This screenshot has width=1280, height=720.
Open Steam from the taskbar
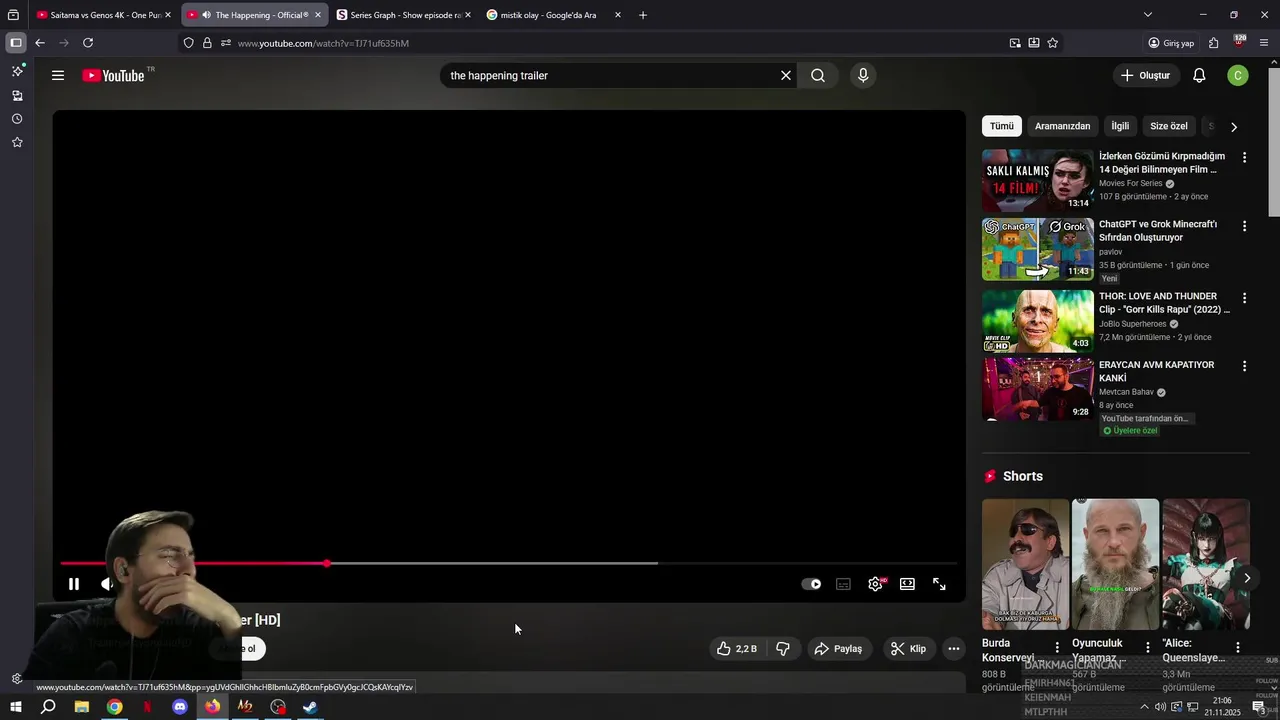[x=310, y=707]
